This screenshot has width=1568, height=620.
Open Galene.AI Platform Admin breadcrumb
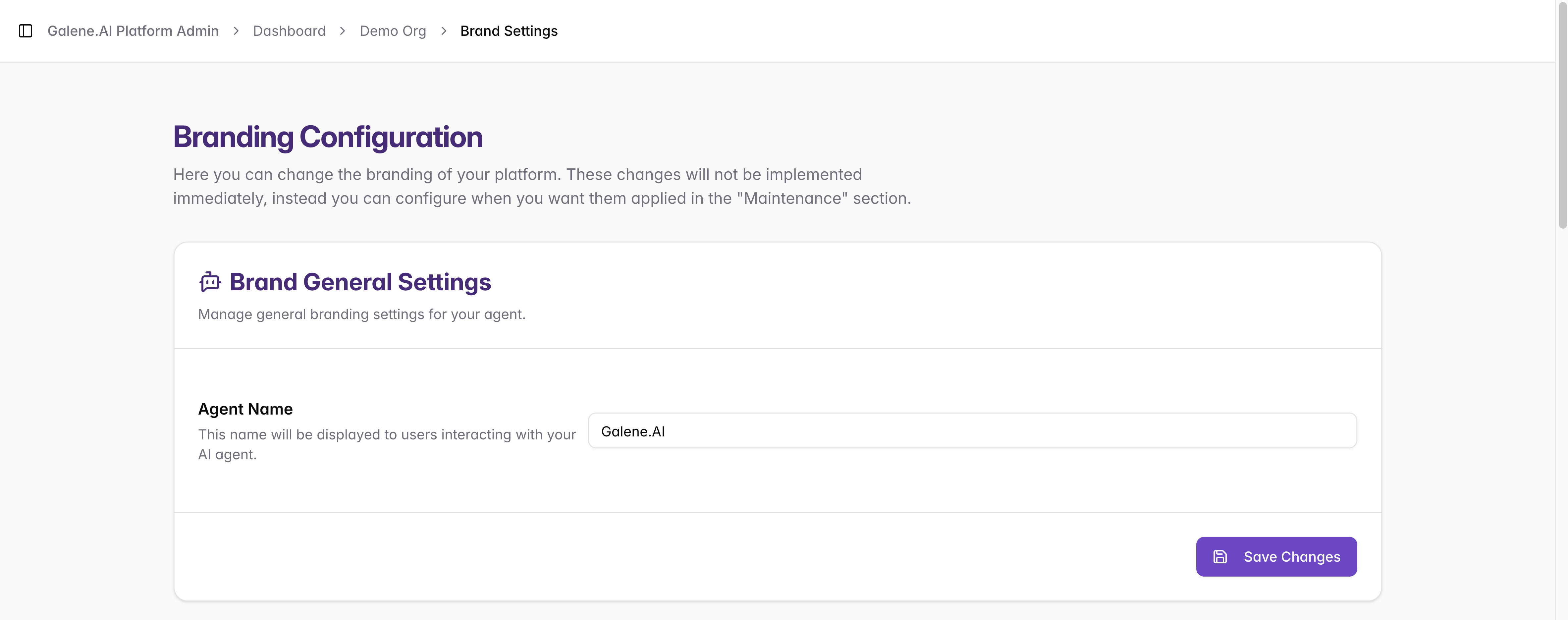pos(133,31)
